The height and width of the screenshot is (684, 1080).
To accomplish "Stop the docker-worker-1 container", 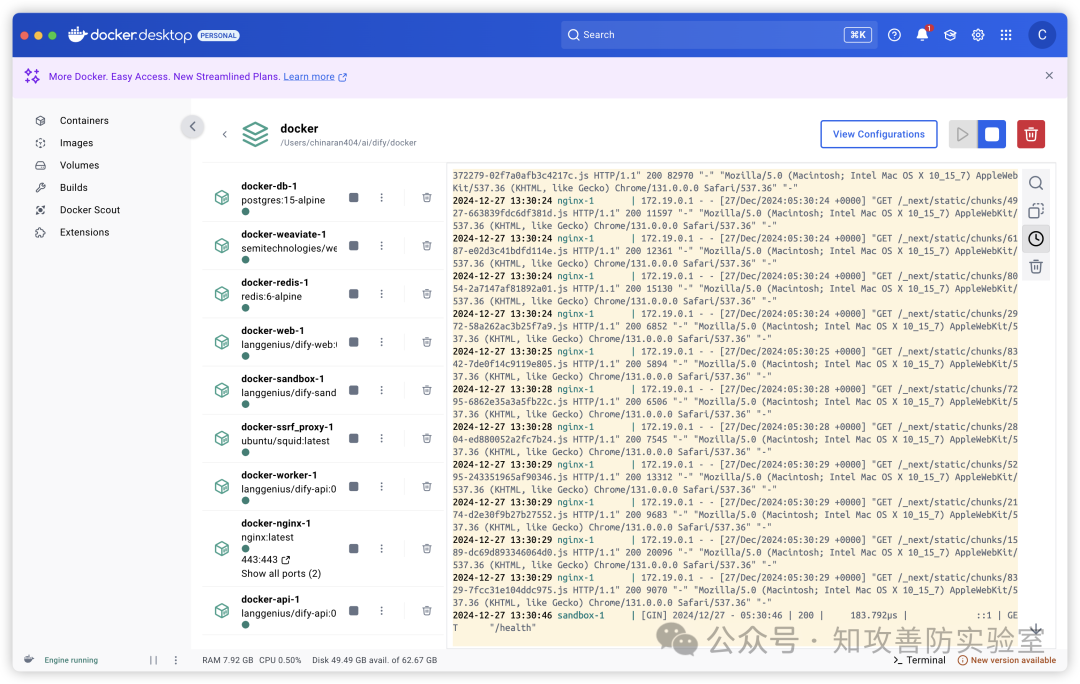I will click(x=353, y=487).
